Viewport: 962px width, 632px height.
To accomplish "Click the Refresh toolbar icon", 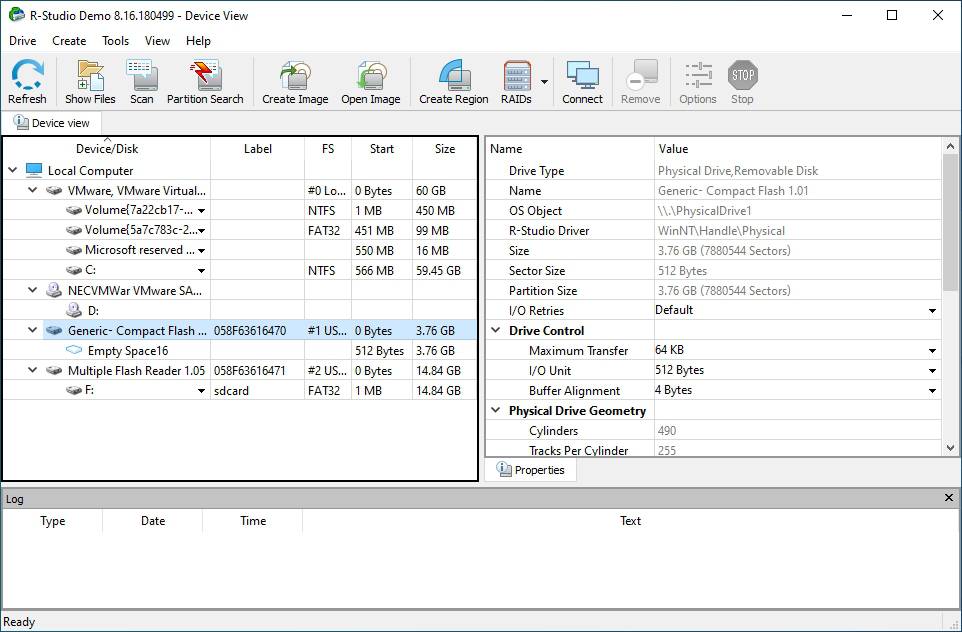I will pyautogui.click(x=27, y=75).
